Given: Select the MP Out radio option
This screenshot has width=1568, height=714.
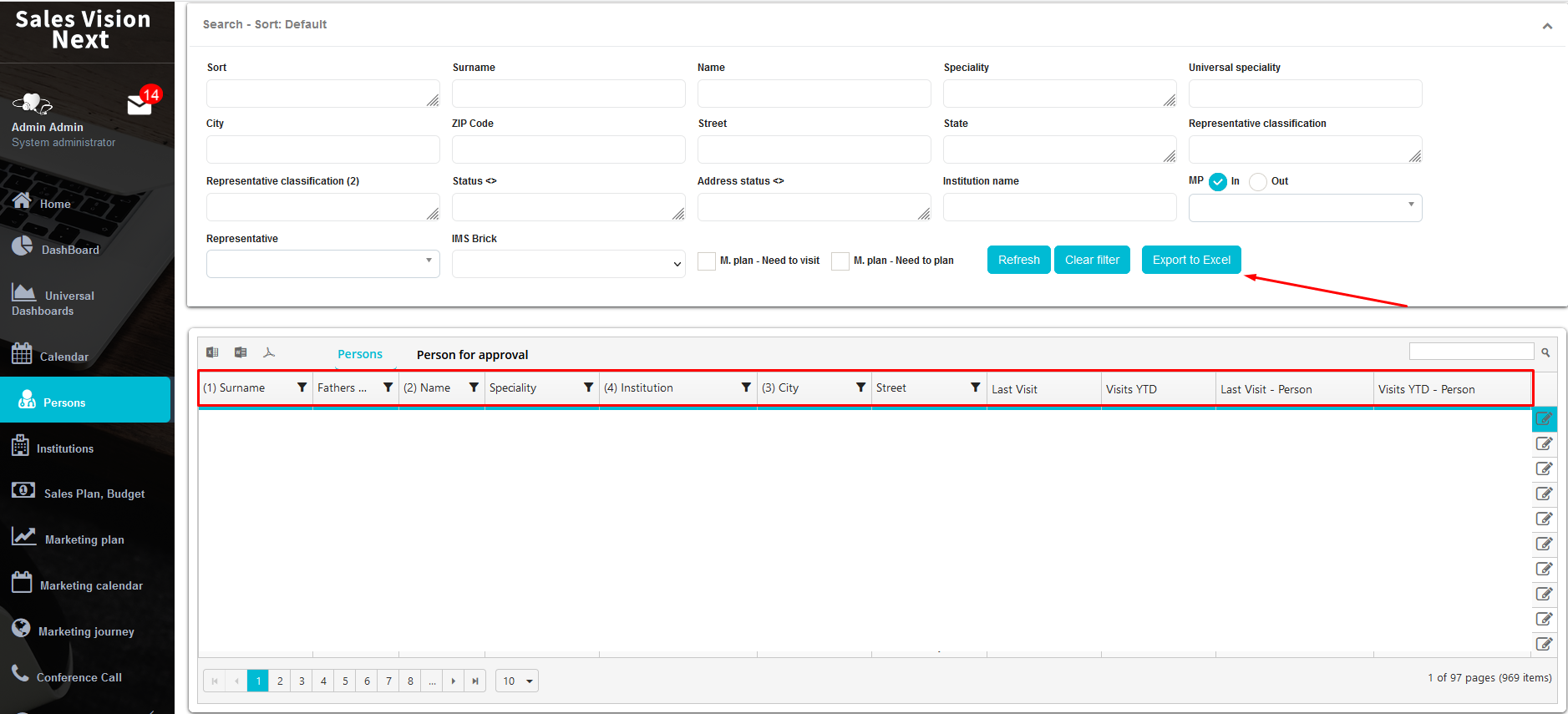Looking at the screenshot, I should (1258, 182).
